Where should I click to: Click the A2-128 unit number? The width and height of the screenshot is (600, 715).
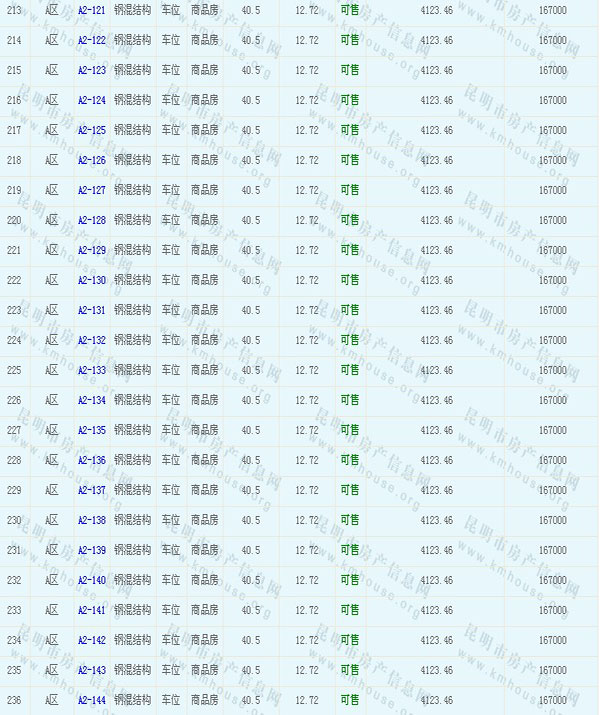(x=91, y=220)
